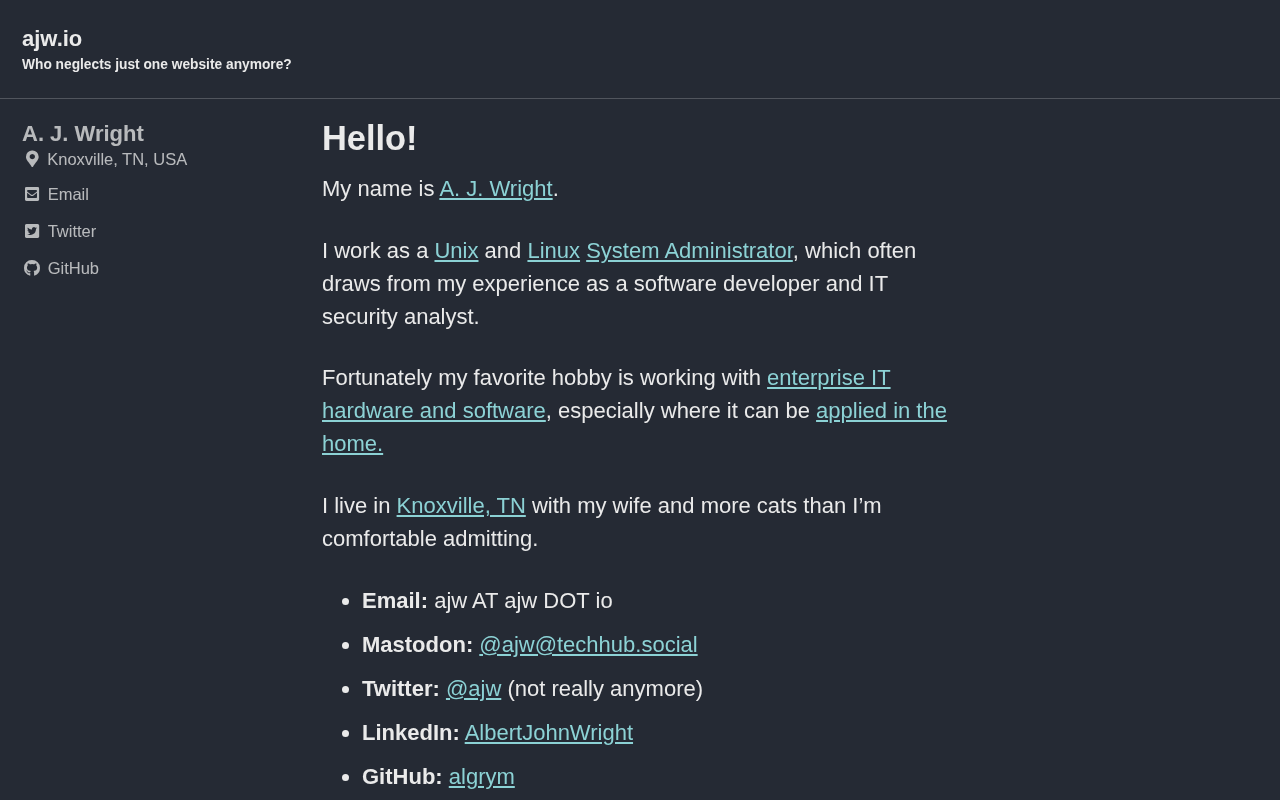Open the Email sidebar link
The image size is (1280, 800).
(x=68, y=194)
